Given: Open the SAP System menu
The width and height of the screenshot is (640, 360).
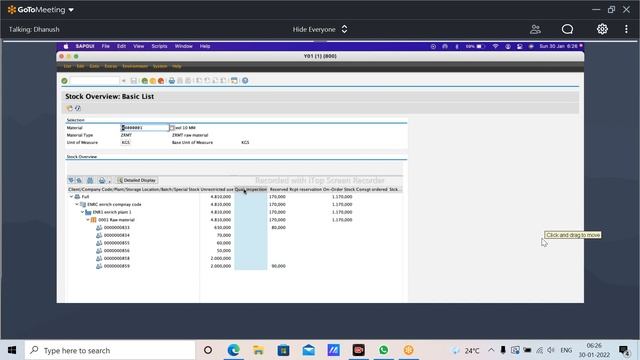Looking at the screenshot, I should [x=160, y=66].
